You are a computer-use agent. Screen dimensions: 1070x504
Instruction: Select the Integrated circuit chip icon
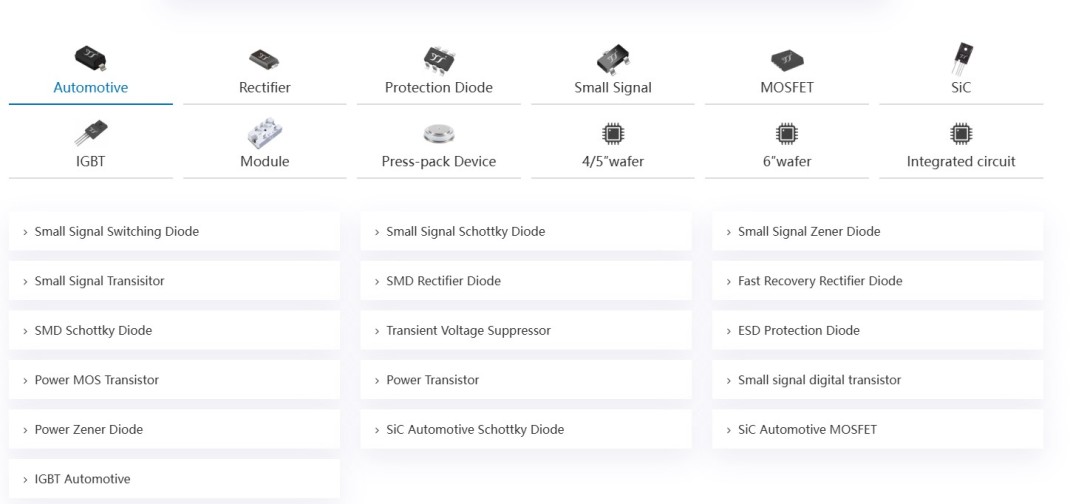click(961, 134)
